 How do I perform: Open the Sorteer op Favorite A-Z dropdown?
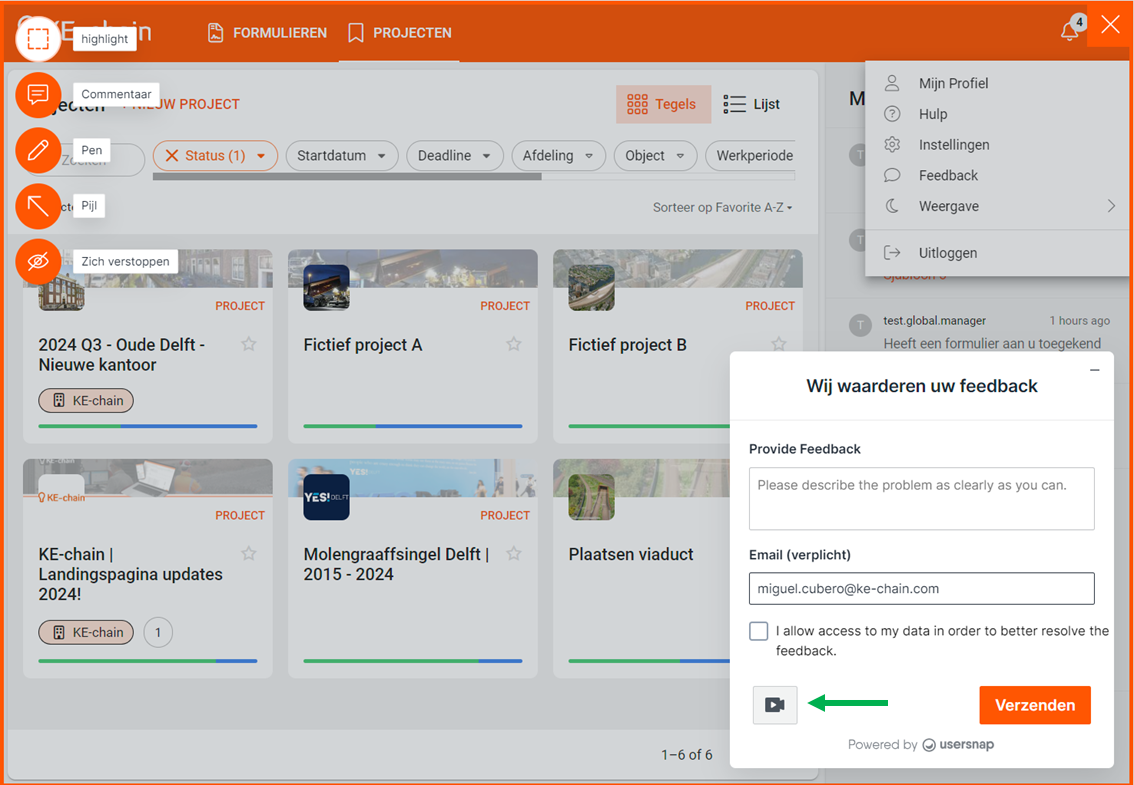tap(722, 208)
